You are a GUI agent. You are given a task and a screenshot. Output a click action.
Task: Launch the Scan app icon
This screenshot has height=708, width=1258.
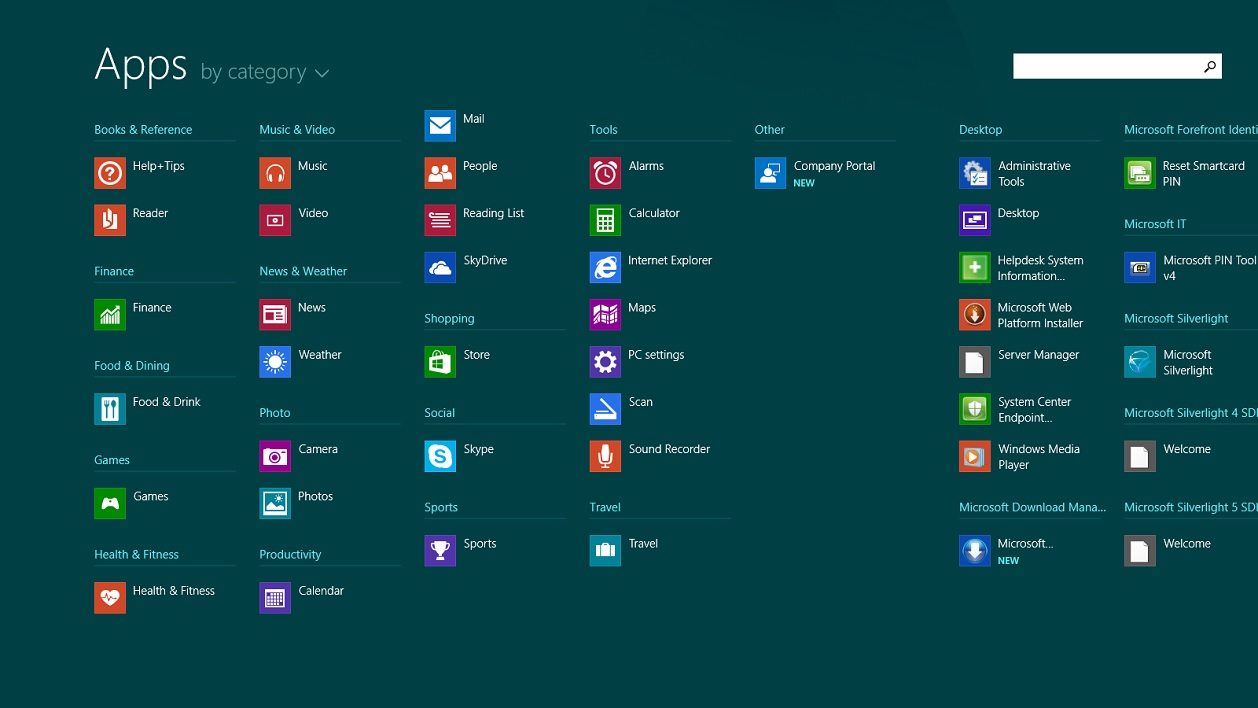605,409
